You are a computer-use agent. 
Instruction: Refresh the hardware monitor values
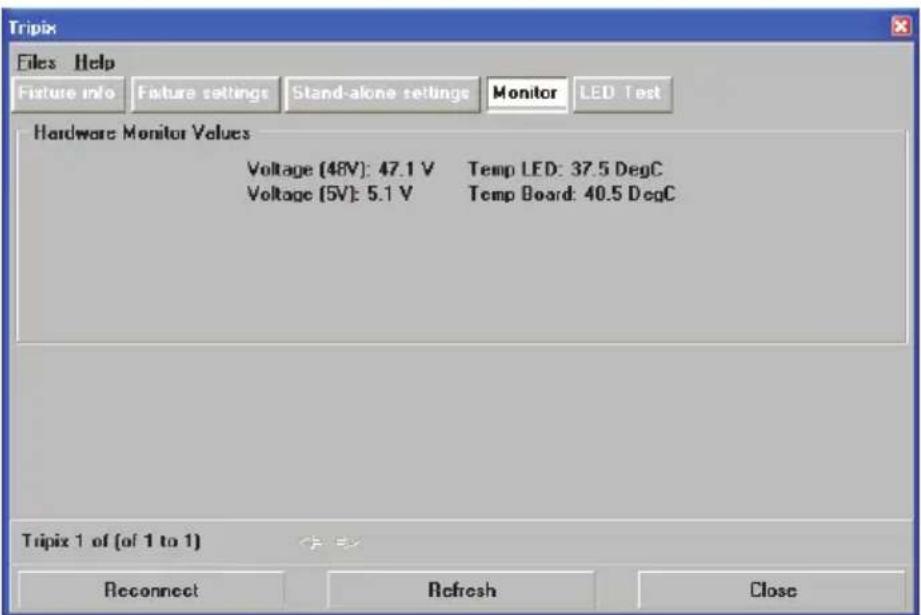(x=462, y=590)
